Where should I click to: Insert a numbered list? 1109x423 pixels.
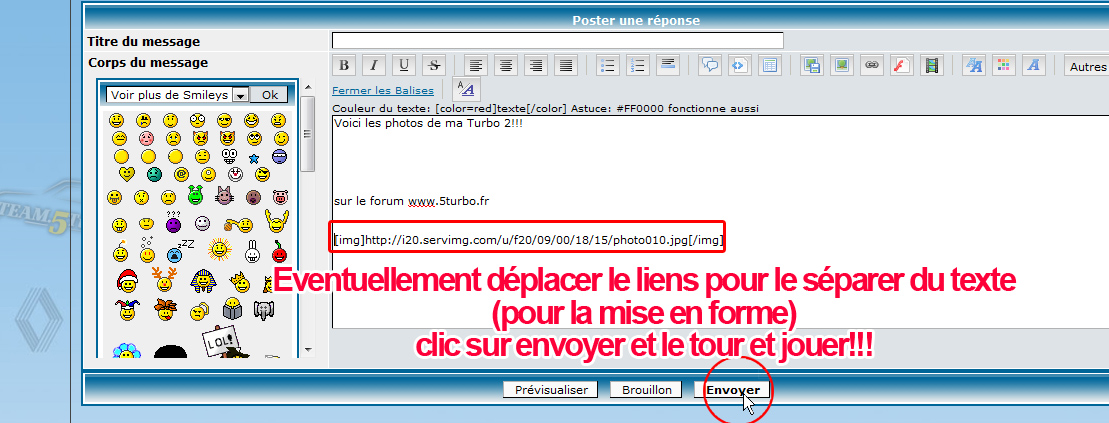click(638, 66)
